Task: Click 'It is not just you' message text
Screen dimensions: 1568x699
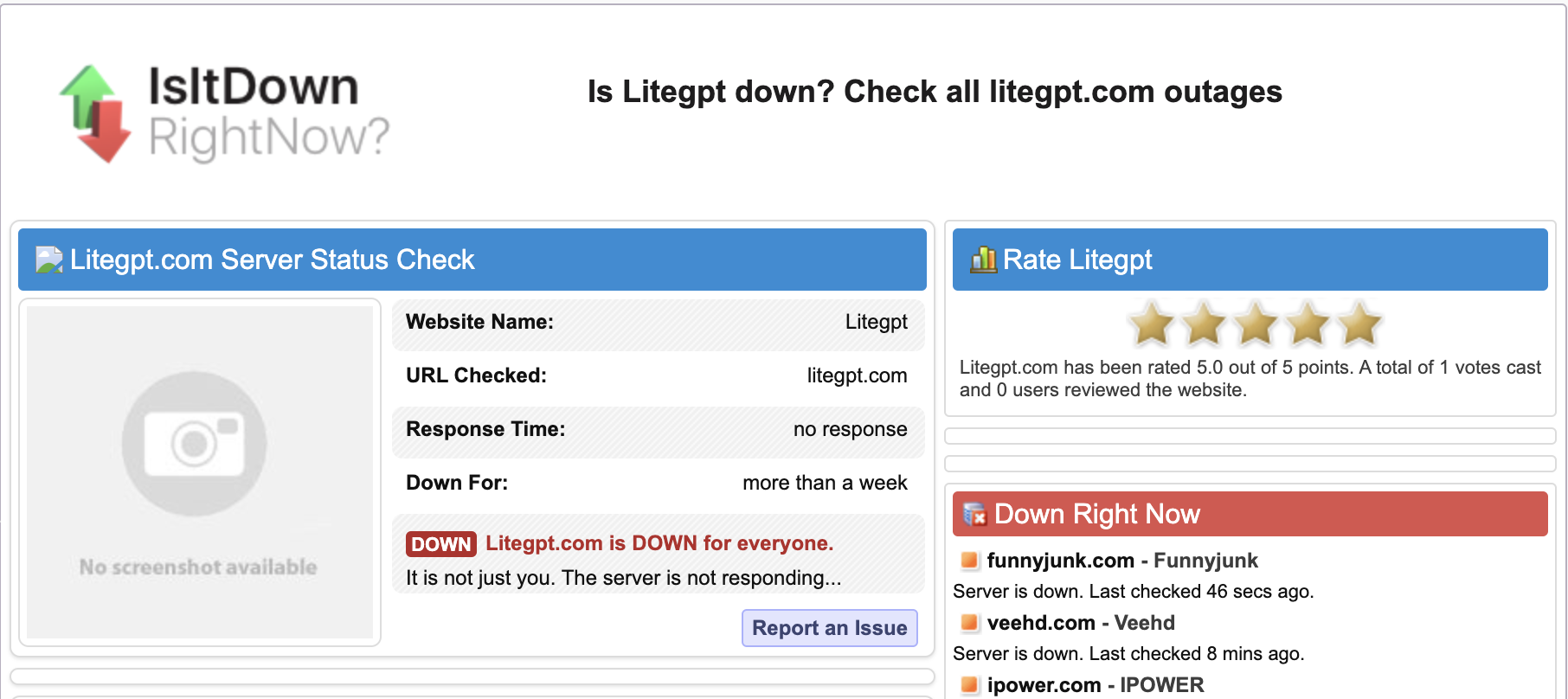Action: [623, 578]
